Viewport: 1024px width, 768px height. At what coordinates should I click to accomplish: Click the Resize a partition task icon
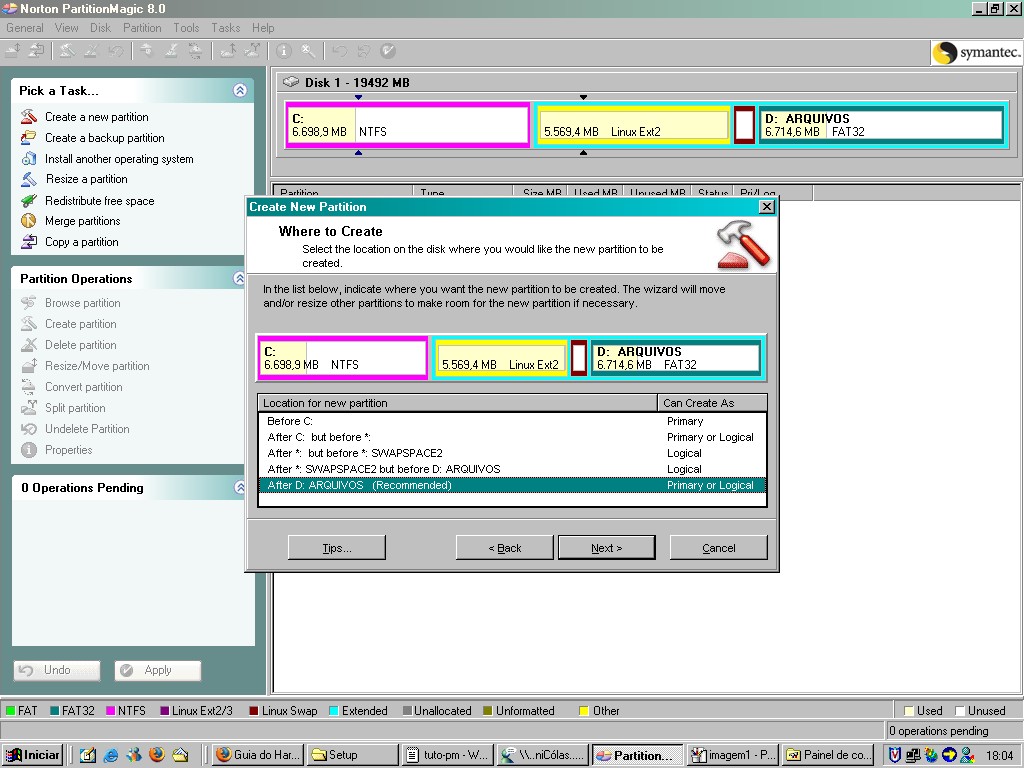[x=29, y=179]
